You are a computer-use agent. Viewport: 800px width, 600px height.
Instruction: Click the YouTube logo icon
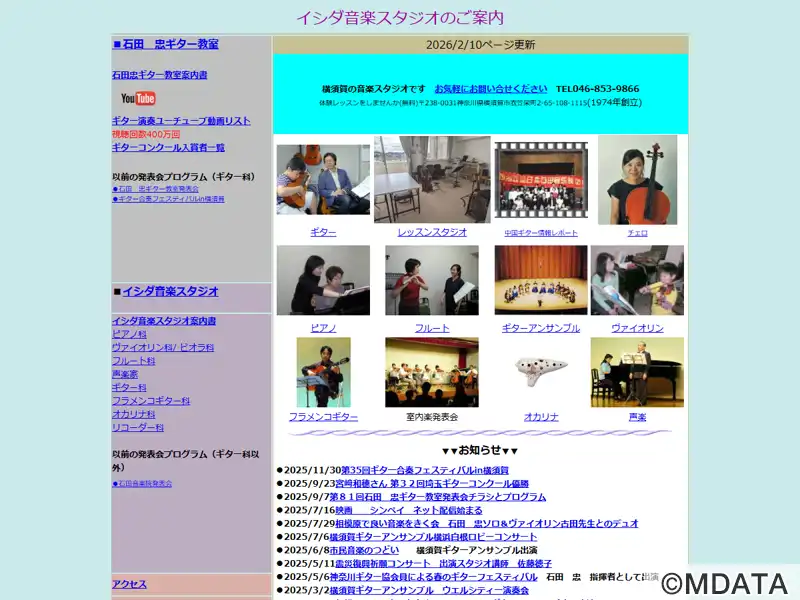(138, 98)
